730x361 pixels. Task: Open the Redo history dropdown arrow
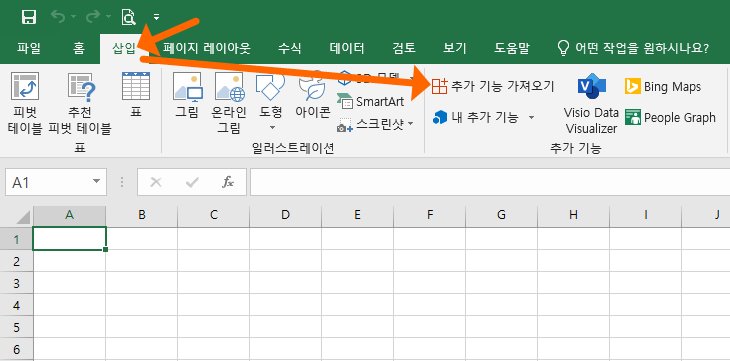(x=108, y=17)
